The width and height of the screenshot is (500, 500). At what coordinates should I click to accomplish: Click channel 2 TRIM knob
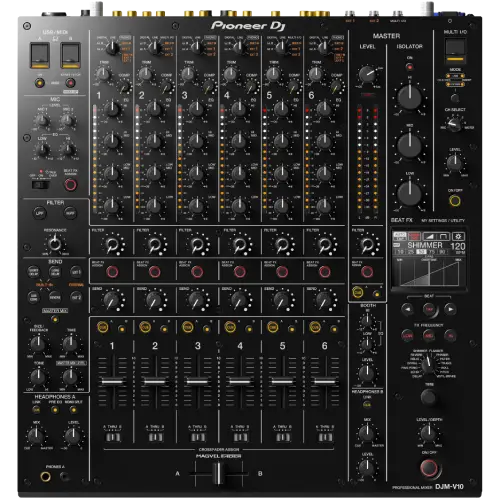click(x=145, y=74)
